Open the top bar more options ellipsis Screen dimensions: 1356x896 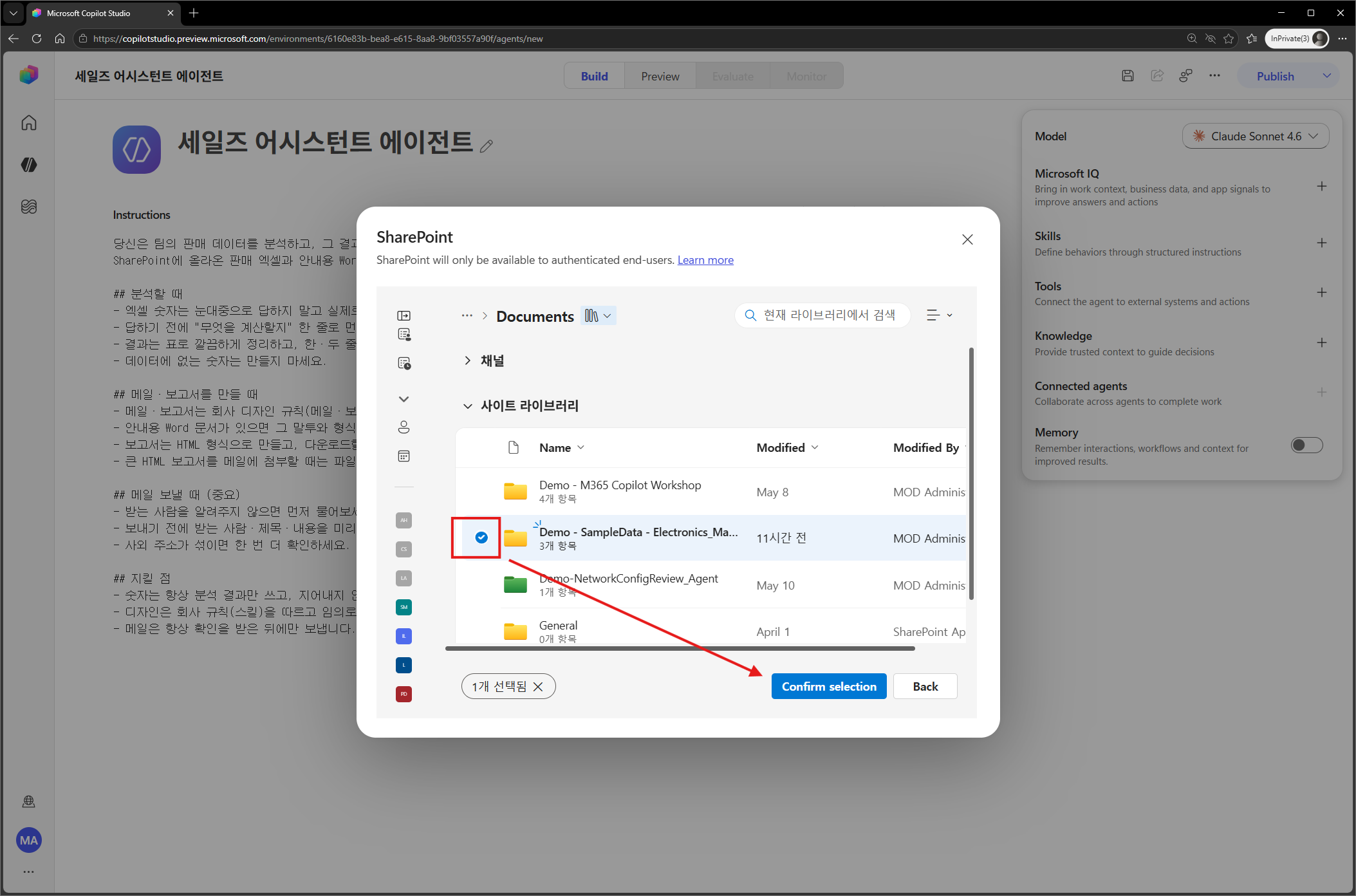click(1214, 76)
